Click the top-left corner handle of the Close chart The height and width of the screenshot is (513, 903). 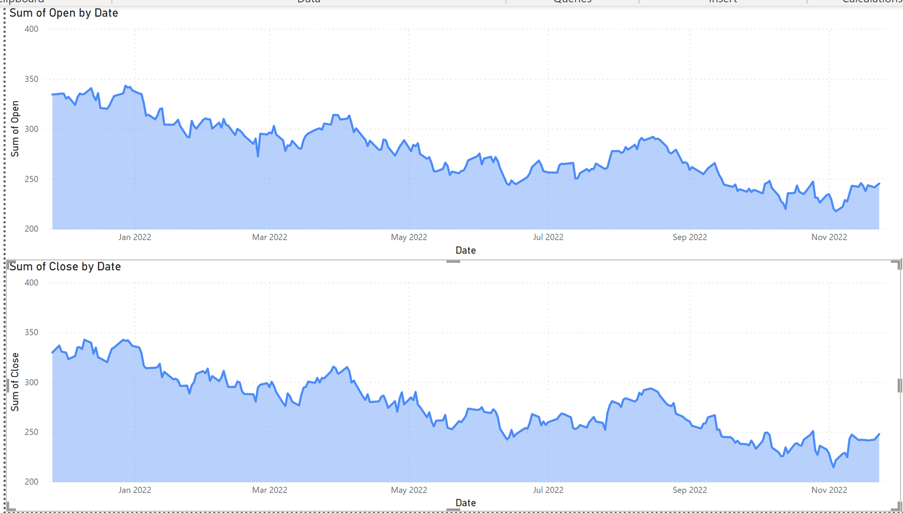(10, 264)
